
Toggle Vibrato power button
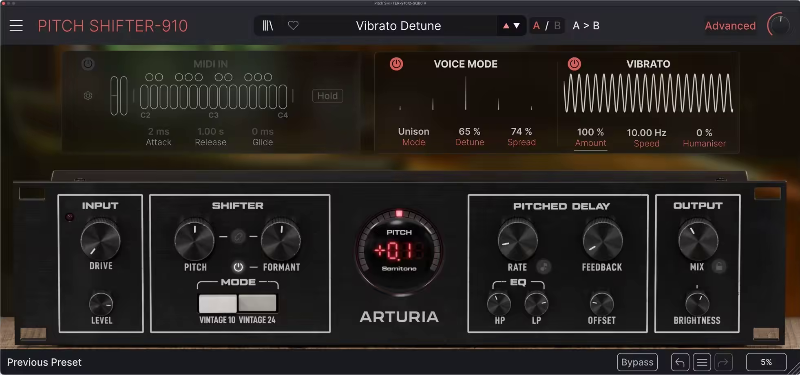(x=574, y=64)
